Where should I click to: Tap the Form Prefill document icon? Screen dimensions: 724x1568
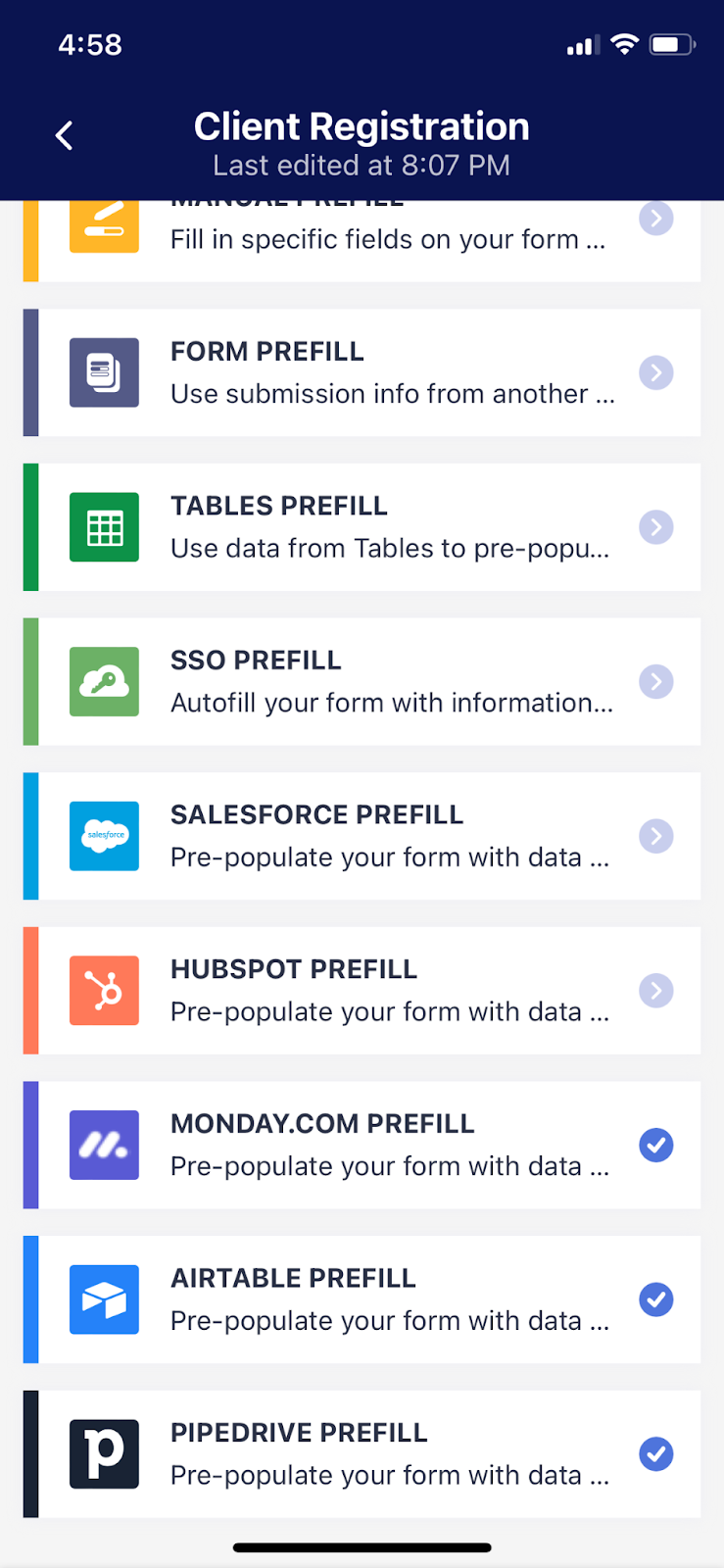104,372
